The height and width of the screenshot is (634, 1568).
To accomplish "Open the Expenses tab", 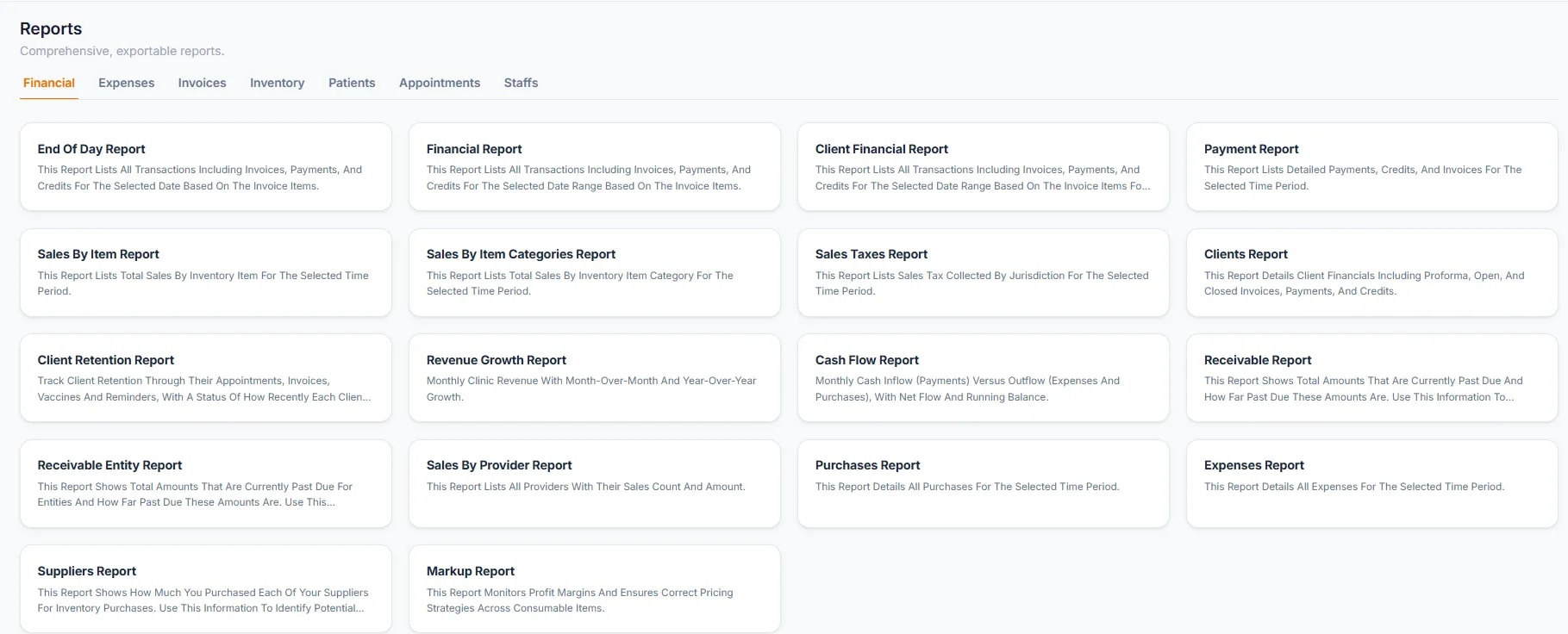I will pyautogui.click(x=127, y=83).
